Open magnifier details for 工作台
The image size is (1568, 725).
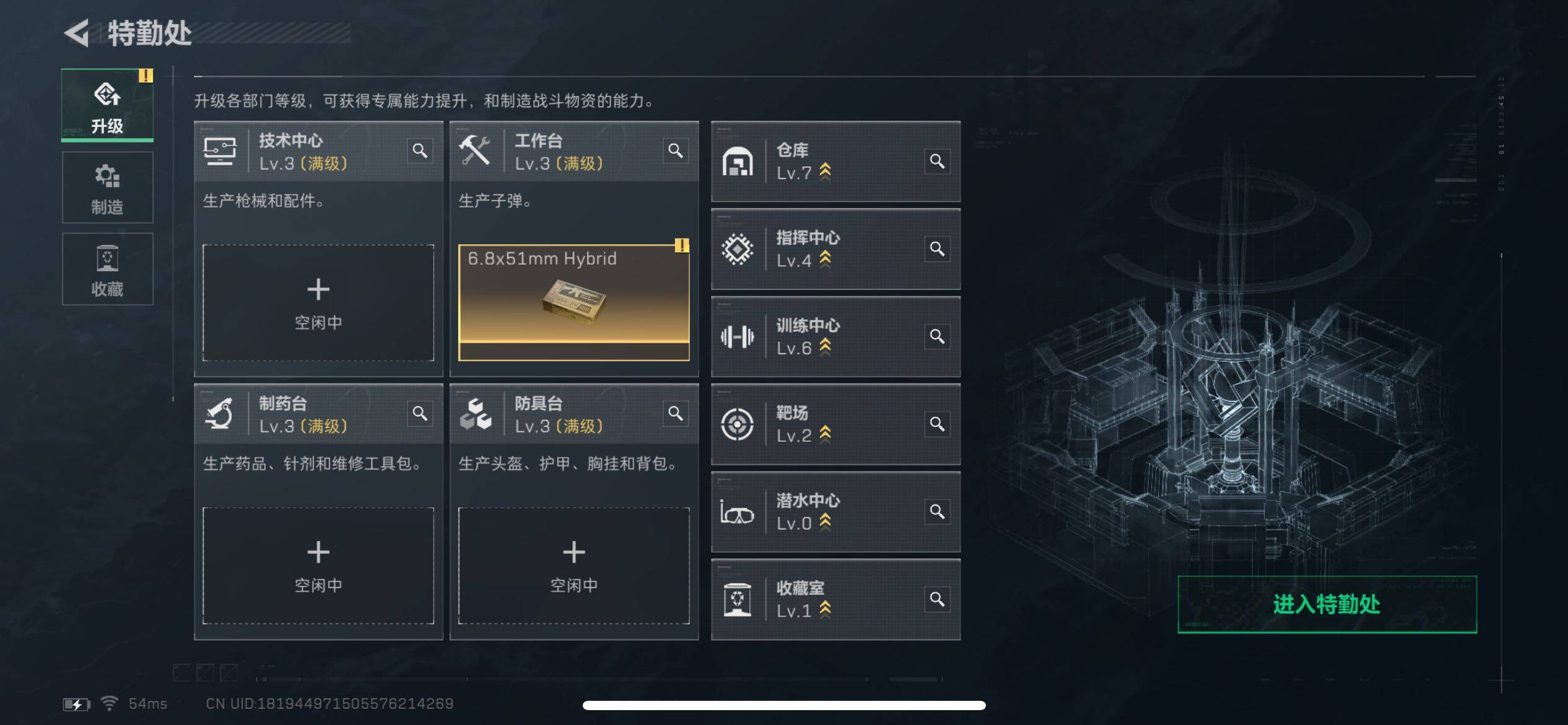676,151
